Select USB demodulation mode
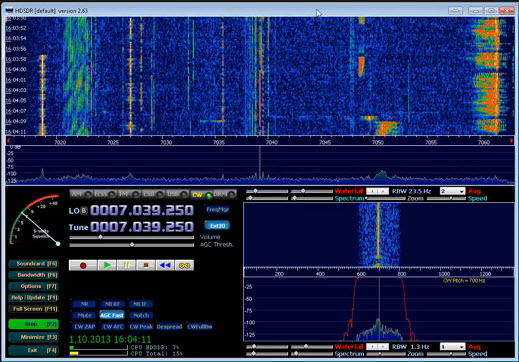This screenshot has width=519, height=362. coord(177,194)
